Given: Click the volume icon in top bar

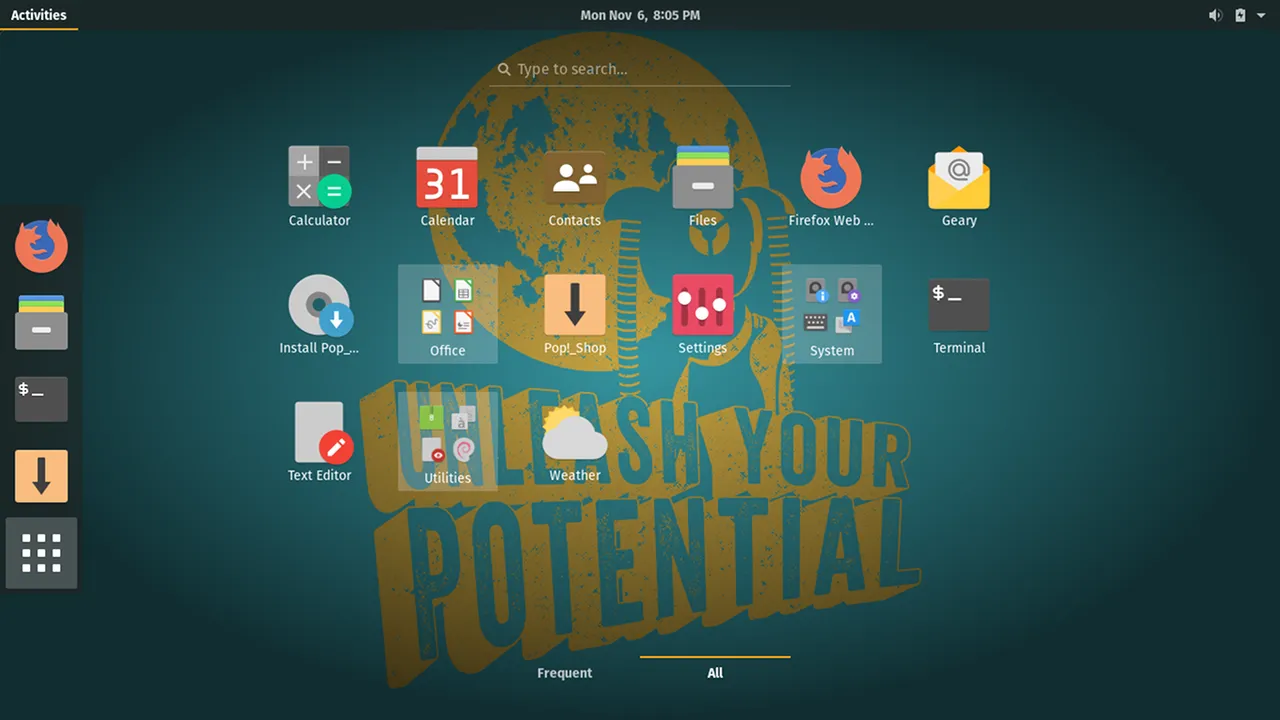Looking at the screenshot, I should pos(1215,15).
